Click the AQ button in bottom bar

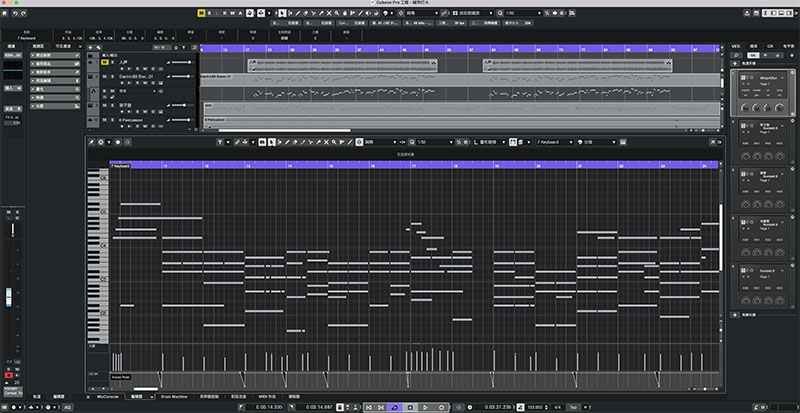point(67,407)
